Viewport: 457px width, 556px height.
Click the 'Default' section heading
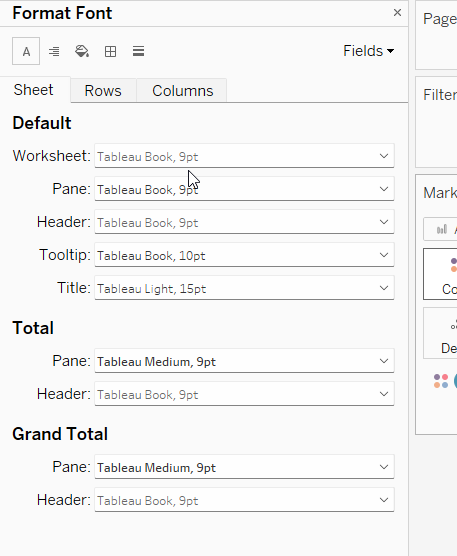click(x=42, y=123)
